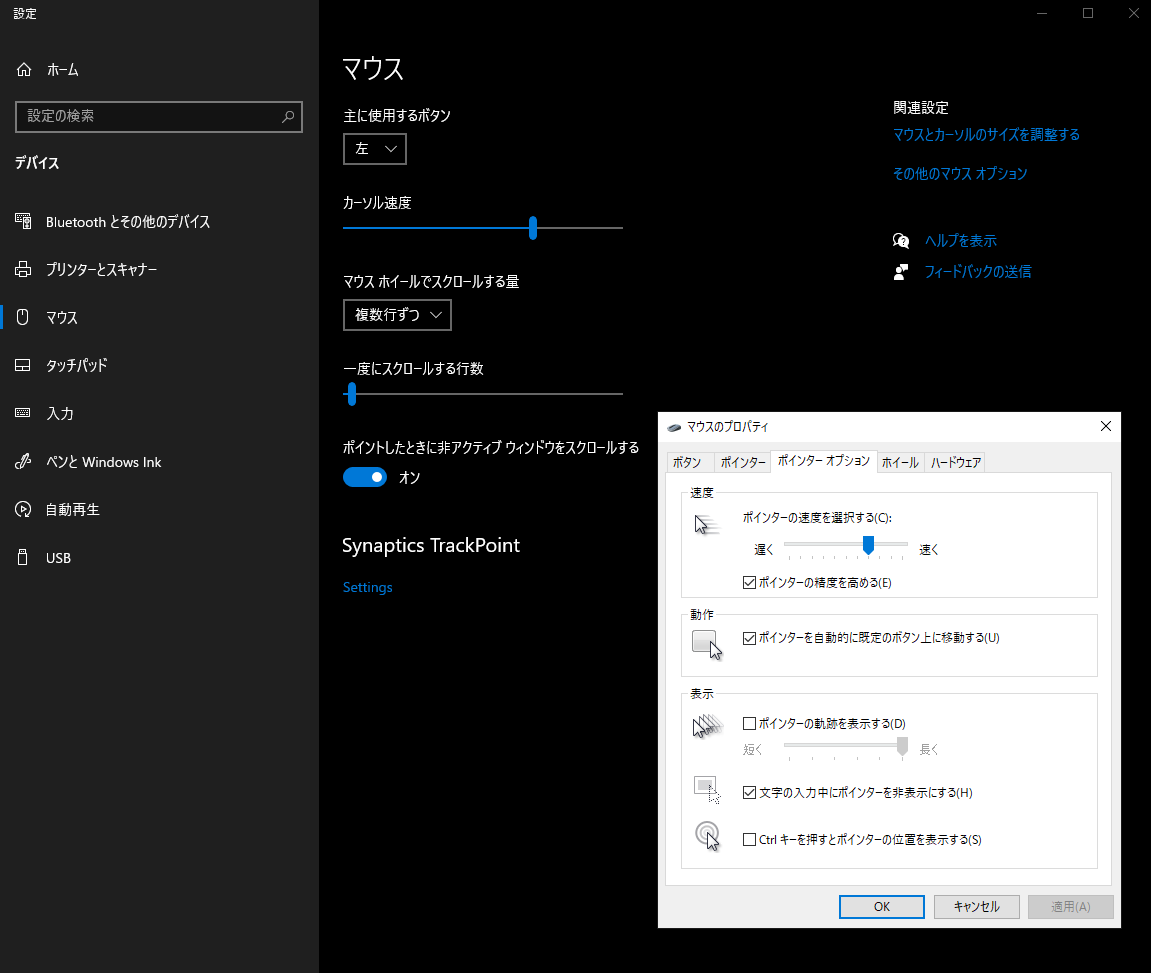Image resolution: width=1151 pixels, height=973 pixels.
Task: Open タッチパッド settings page
Action: 159,365
